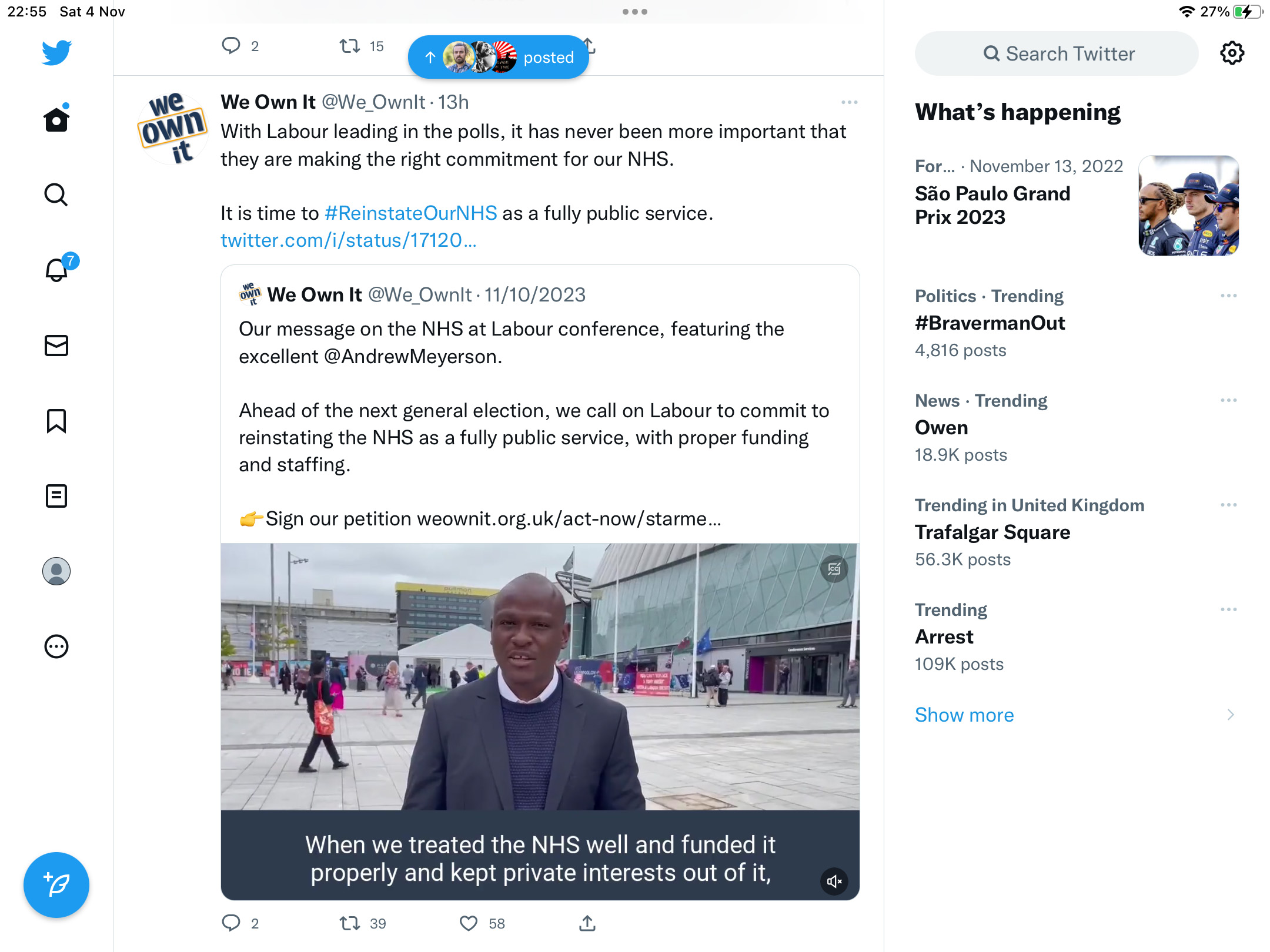
Task: Toggle video captions icon on the video
Action: 834,568
